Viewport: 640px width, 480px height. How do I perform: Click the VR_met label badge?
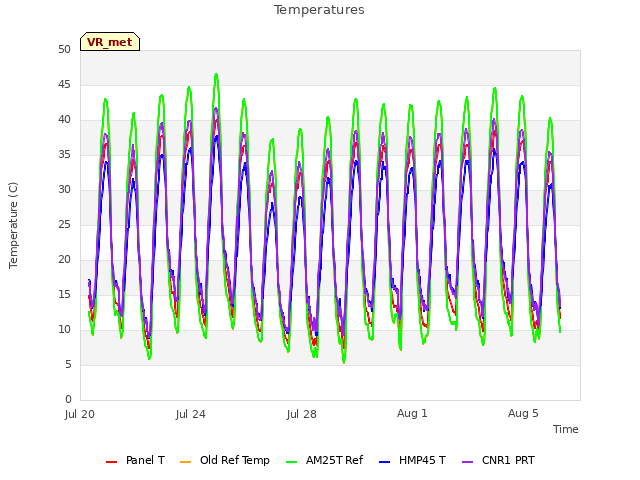(x=110, y=42)
